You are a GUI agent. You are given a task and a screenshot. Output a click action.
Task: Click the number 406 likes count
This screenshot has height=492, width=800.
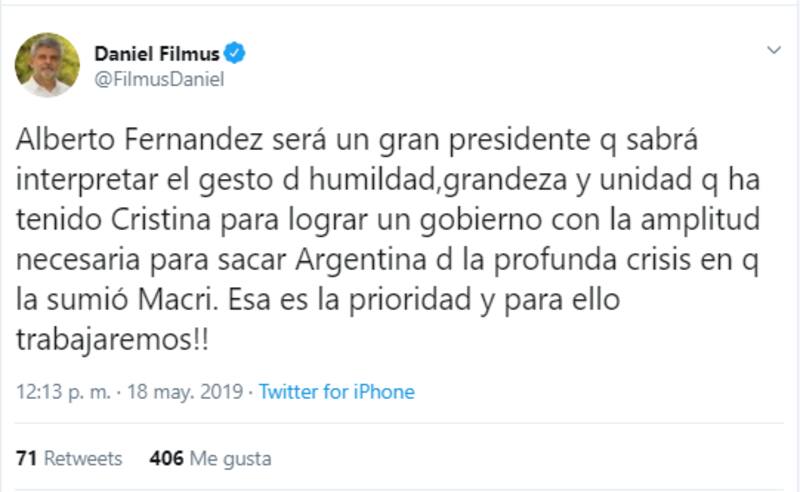point(166,458)
